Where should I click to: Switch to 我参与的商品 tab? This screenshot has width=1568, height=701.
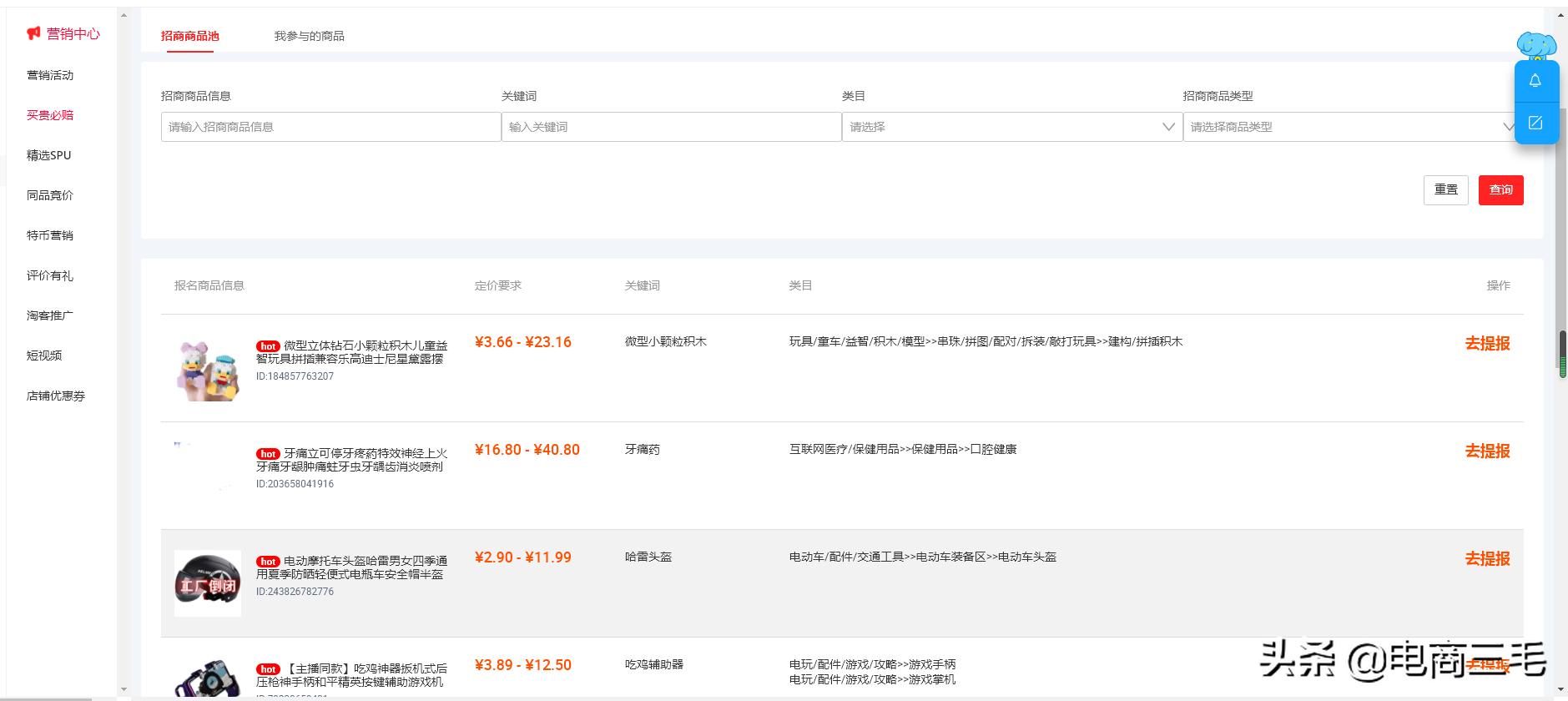[310, 36]
